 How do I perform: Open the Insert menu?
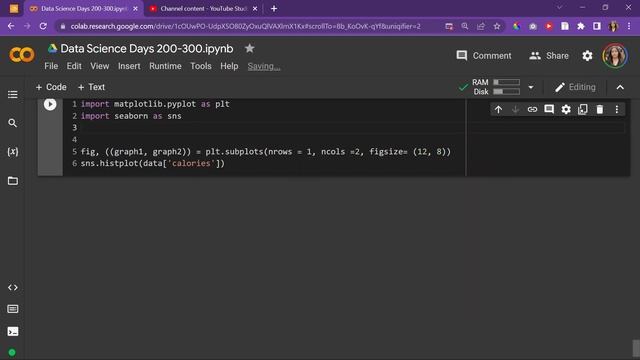point(129,66)
